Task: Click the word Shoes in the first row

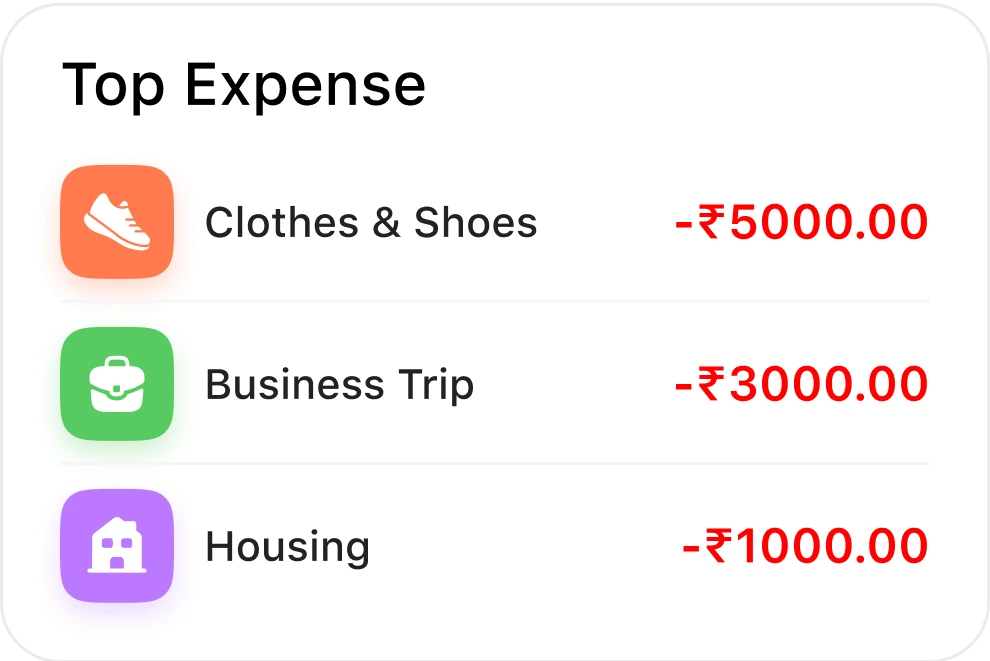Action: (x=475, y=222)
